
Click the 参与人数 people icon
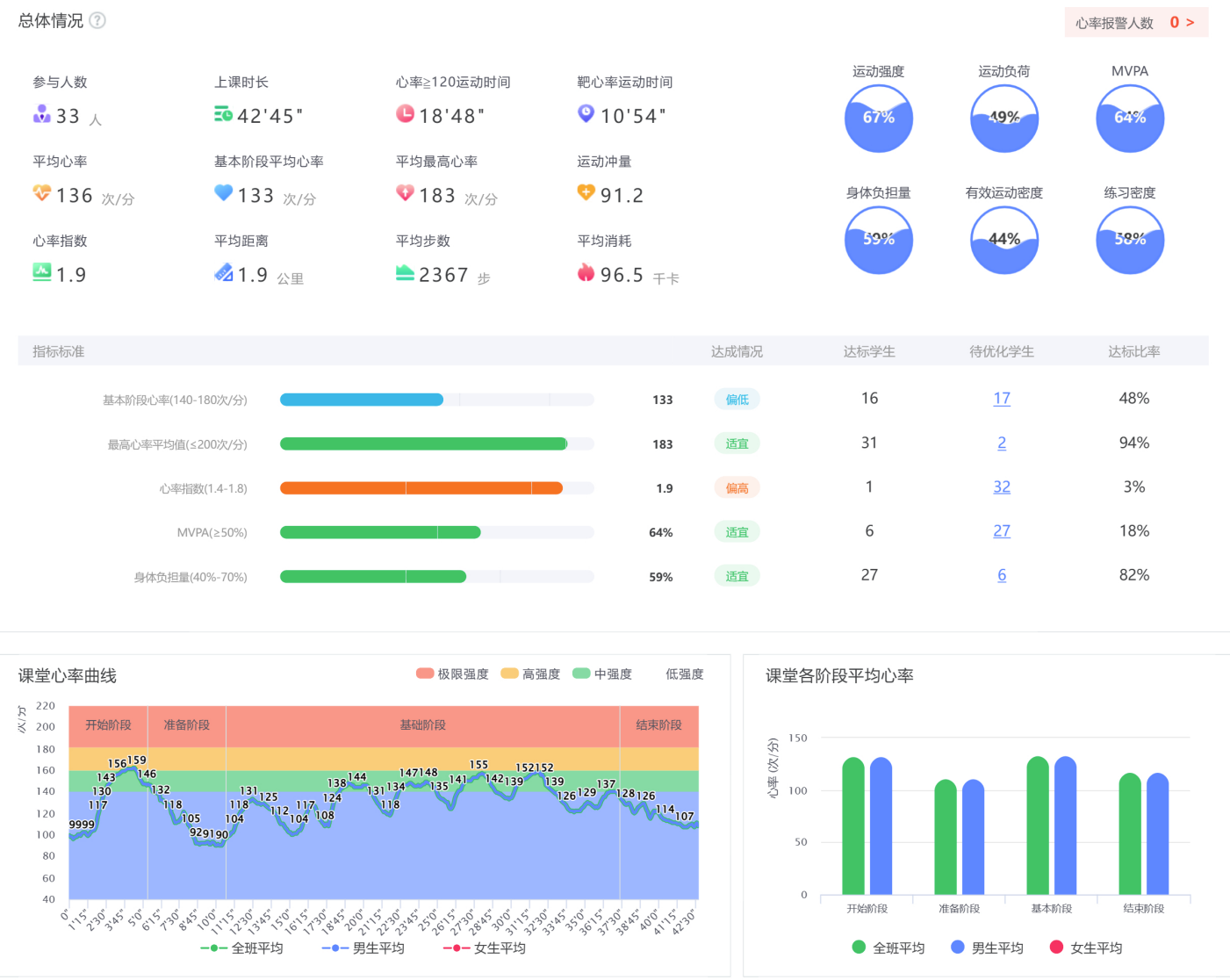tap(41, 113)
